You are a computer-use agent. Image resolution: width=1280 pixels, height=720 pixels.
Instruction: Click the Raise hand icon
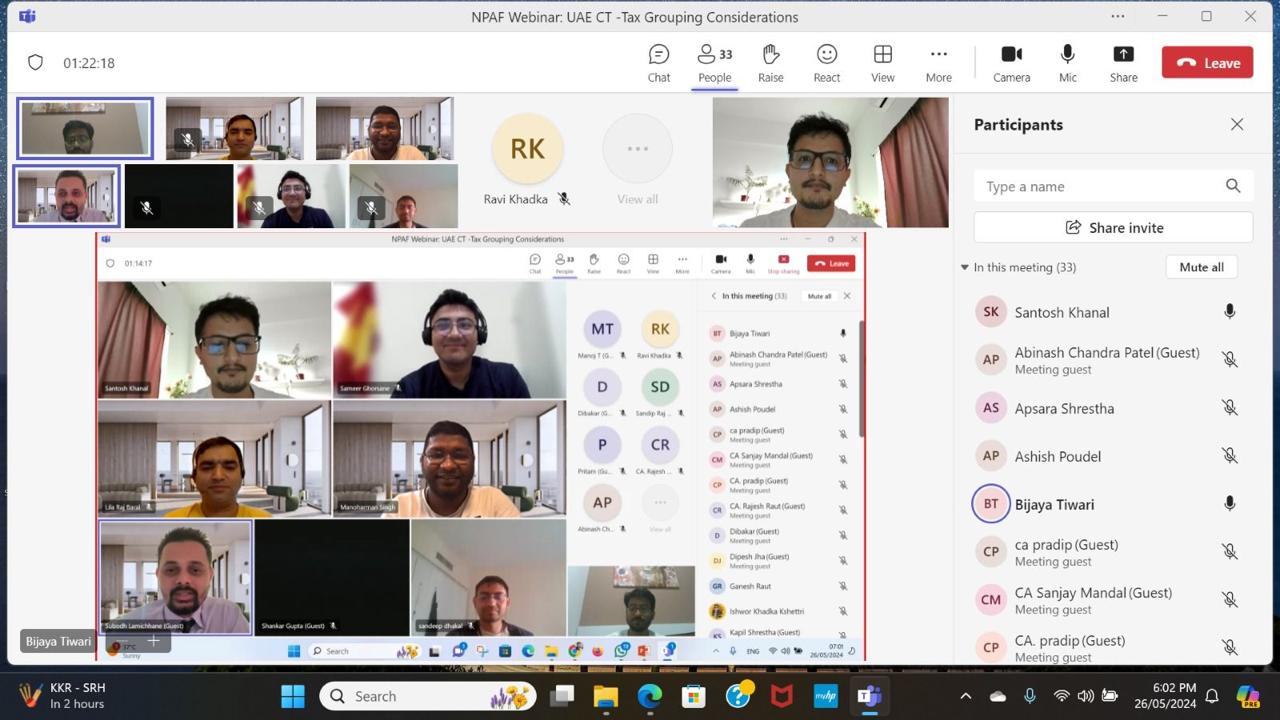770,63
